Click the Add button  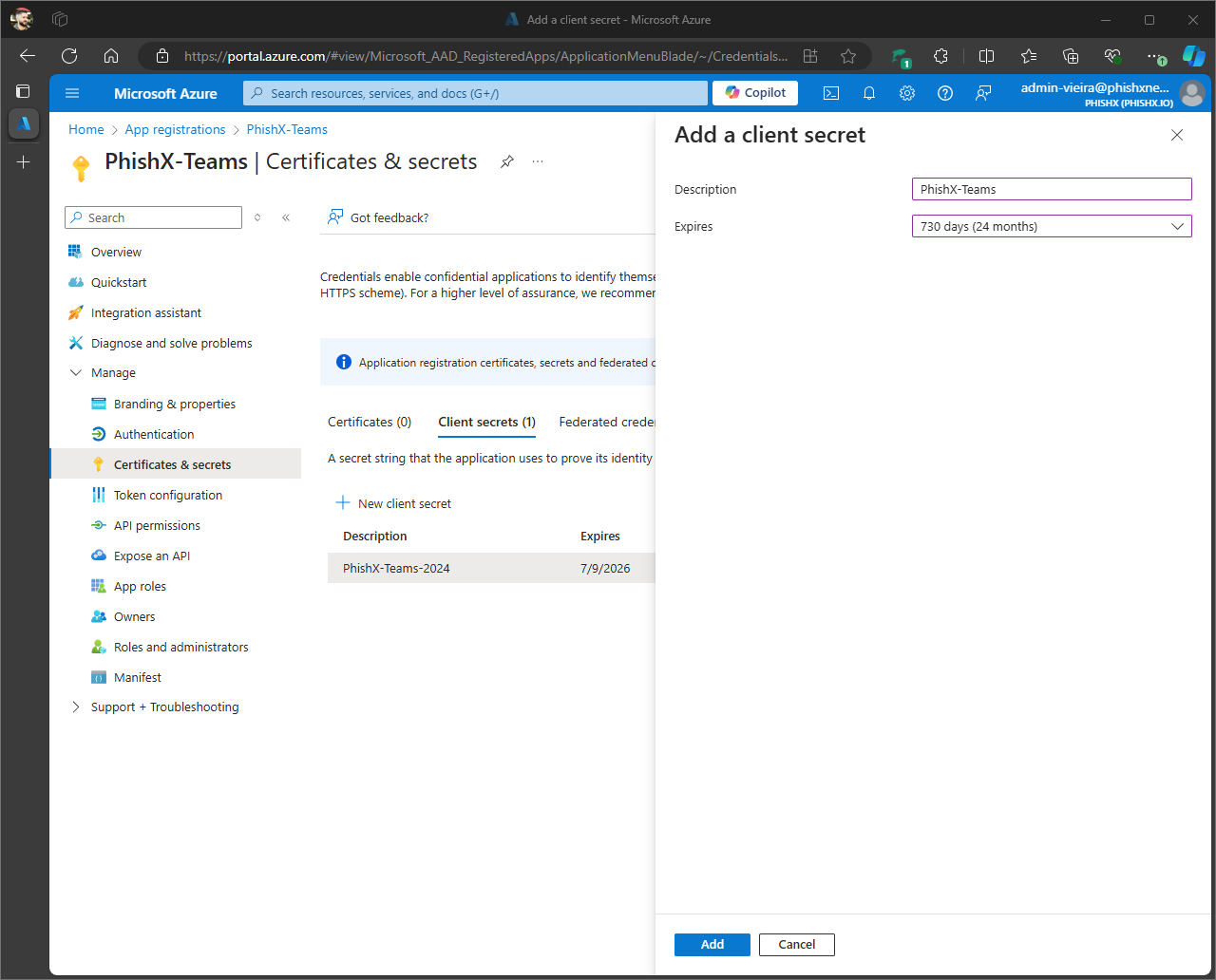click(x=712, y=945)
